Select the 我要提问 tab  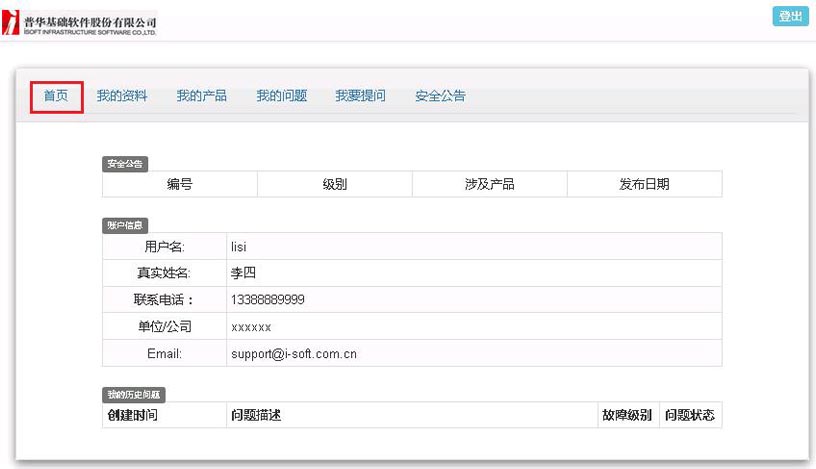pos(360,96)
